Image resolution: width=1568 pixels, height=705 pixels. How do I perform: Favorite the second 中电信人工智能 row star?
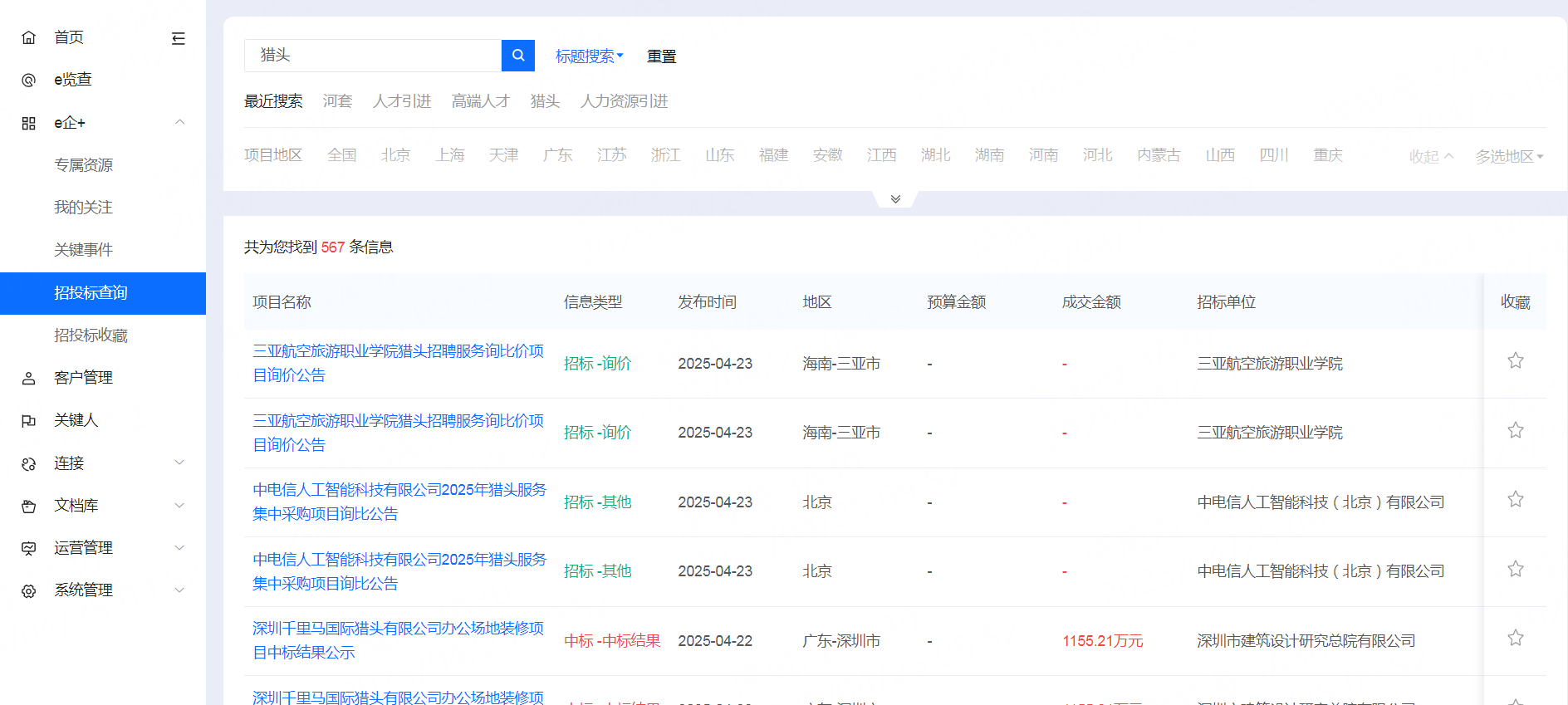tap(1516, 569)
